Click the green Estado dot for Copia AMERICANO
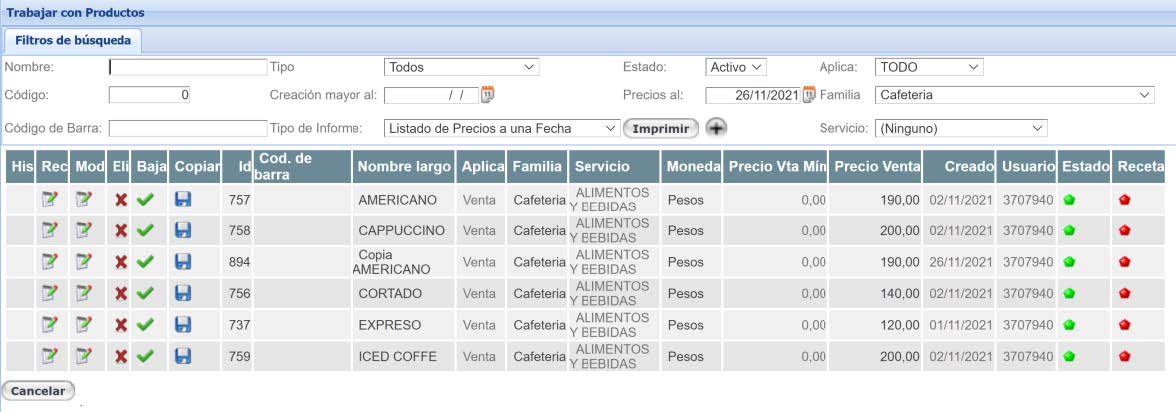 tap(1070, 262)
